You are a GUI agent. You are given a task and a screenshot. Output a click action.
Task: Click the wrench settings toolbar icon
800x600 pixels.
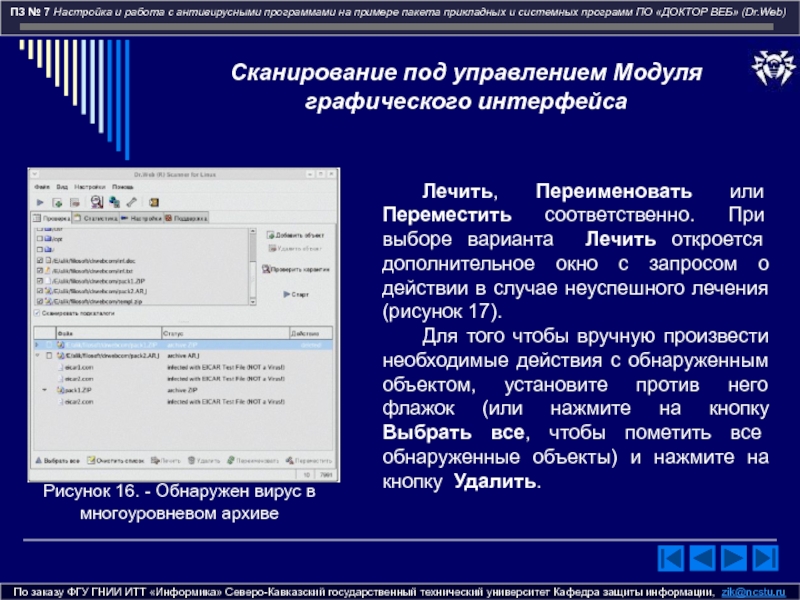click(x=132, y=202)
